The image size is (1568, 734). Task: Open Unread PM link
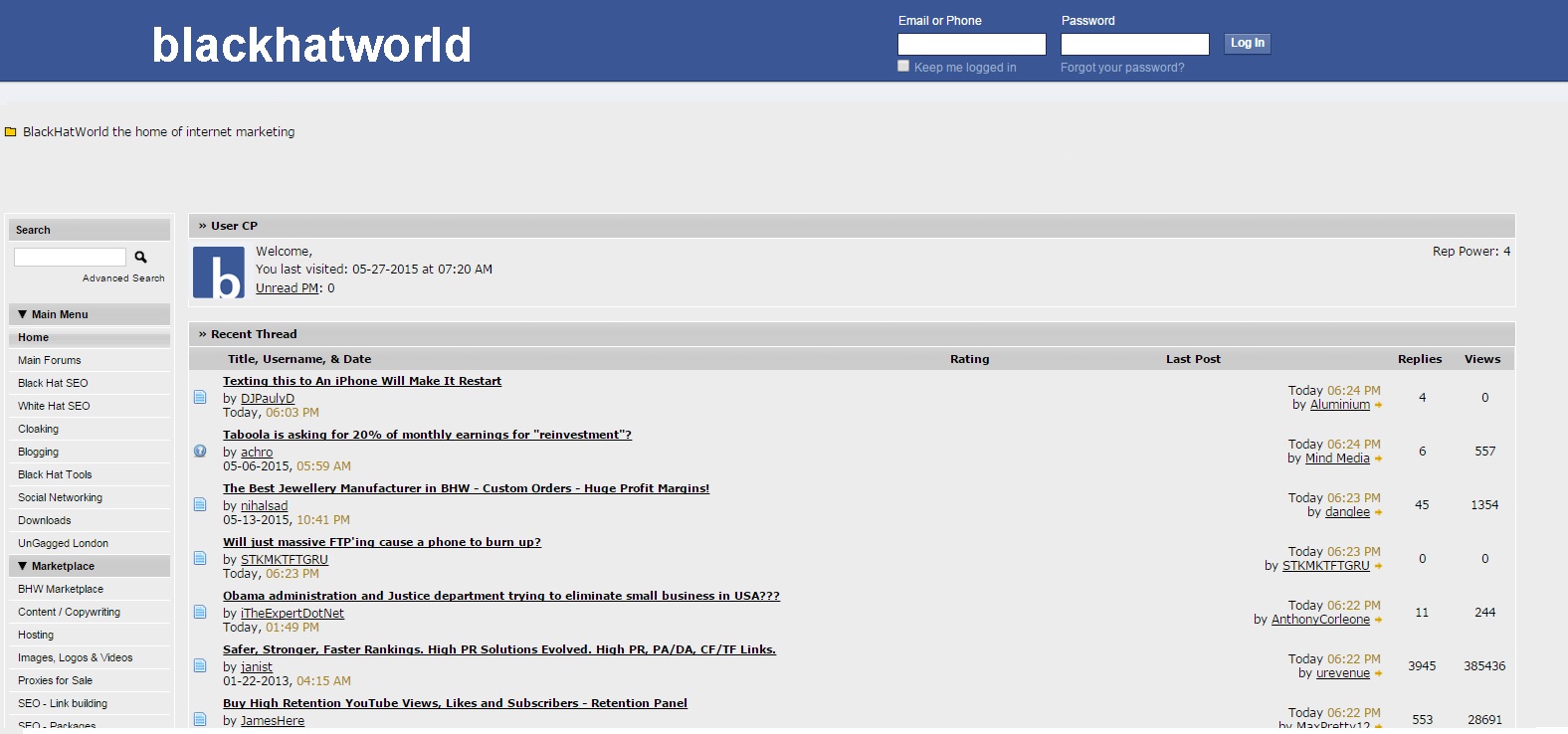click(x=288, y=288)
